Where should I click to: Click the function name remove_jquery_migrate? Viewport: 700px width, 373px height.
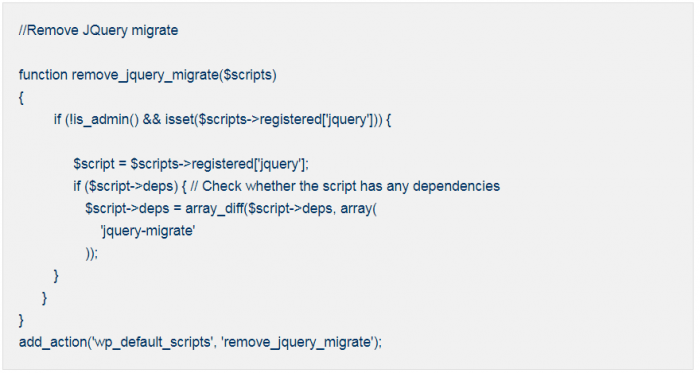(x=145, y=75)
